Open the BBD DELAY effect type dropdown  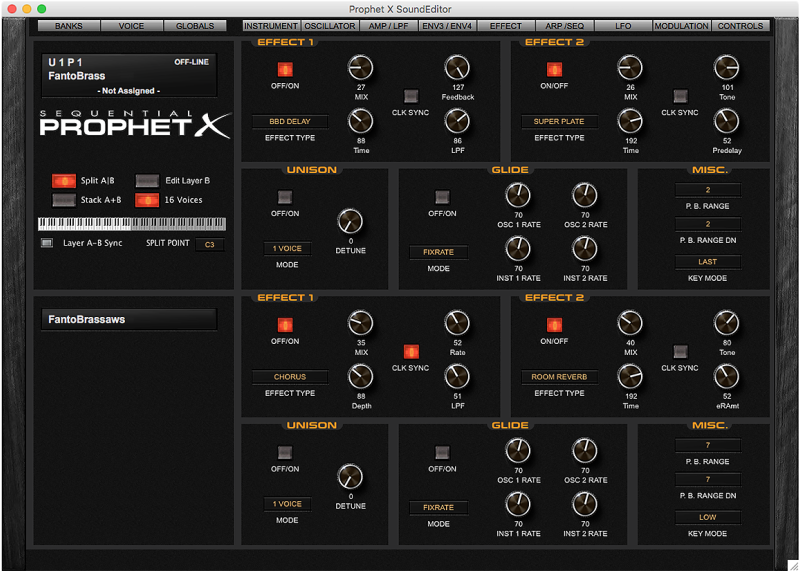[290, 122]
